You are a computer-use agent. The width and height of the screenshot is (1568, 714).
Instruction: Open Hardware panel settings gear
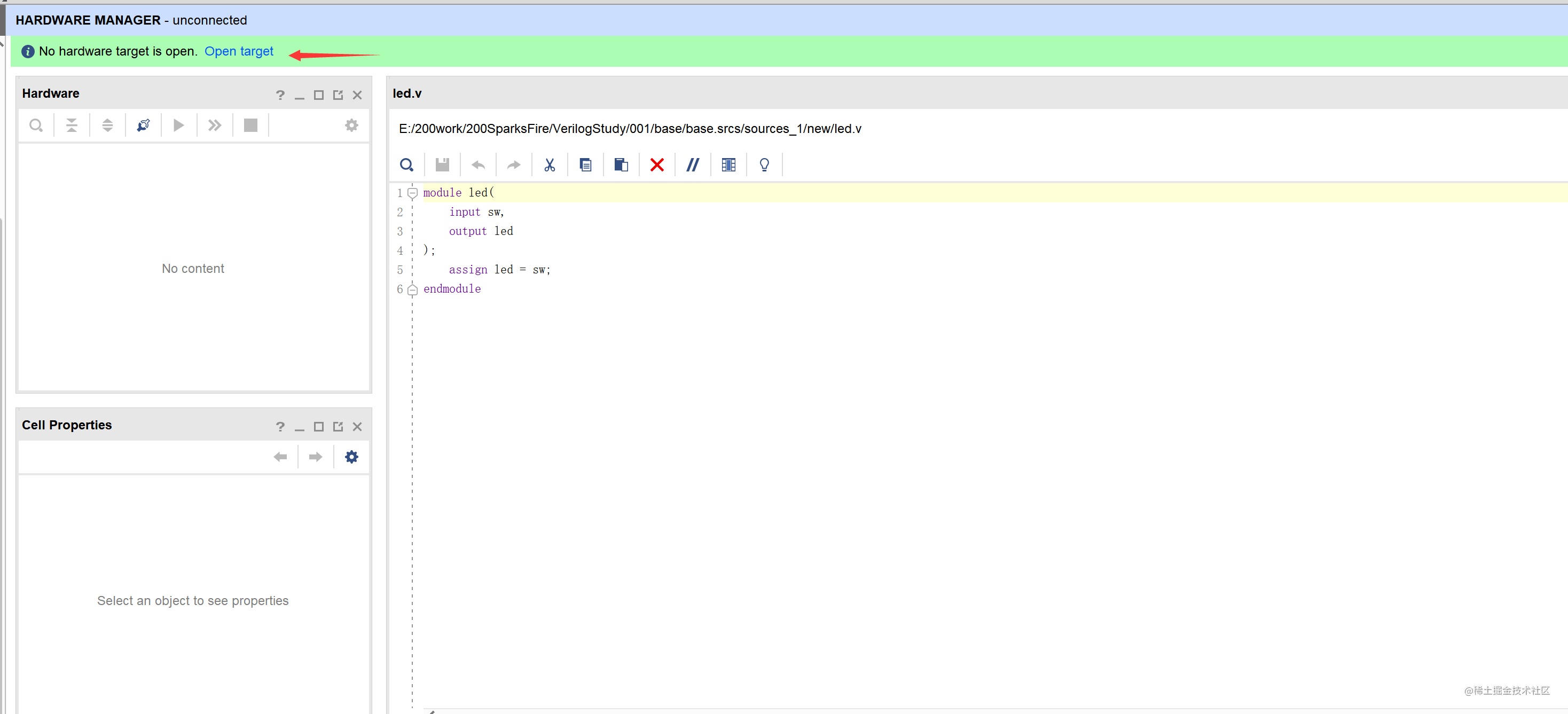point(351,125)
